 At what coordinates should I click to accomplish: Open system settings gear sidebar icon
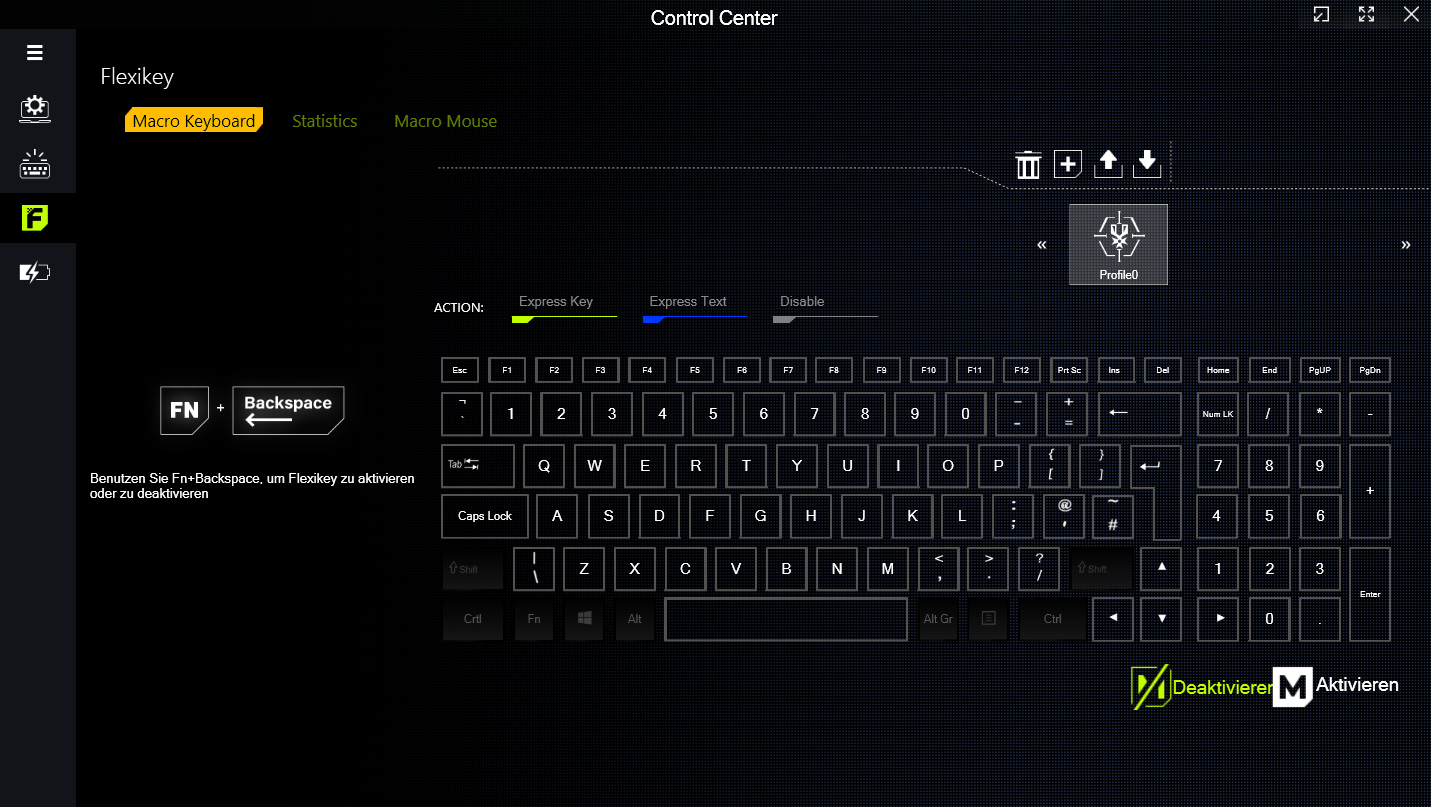point(35,109)
